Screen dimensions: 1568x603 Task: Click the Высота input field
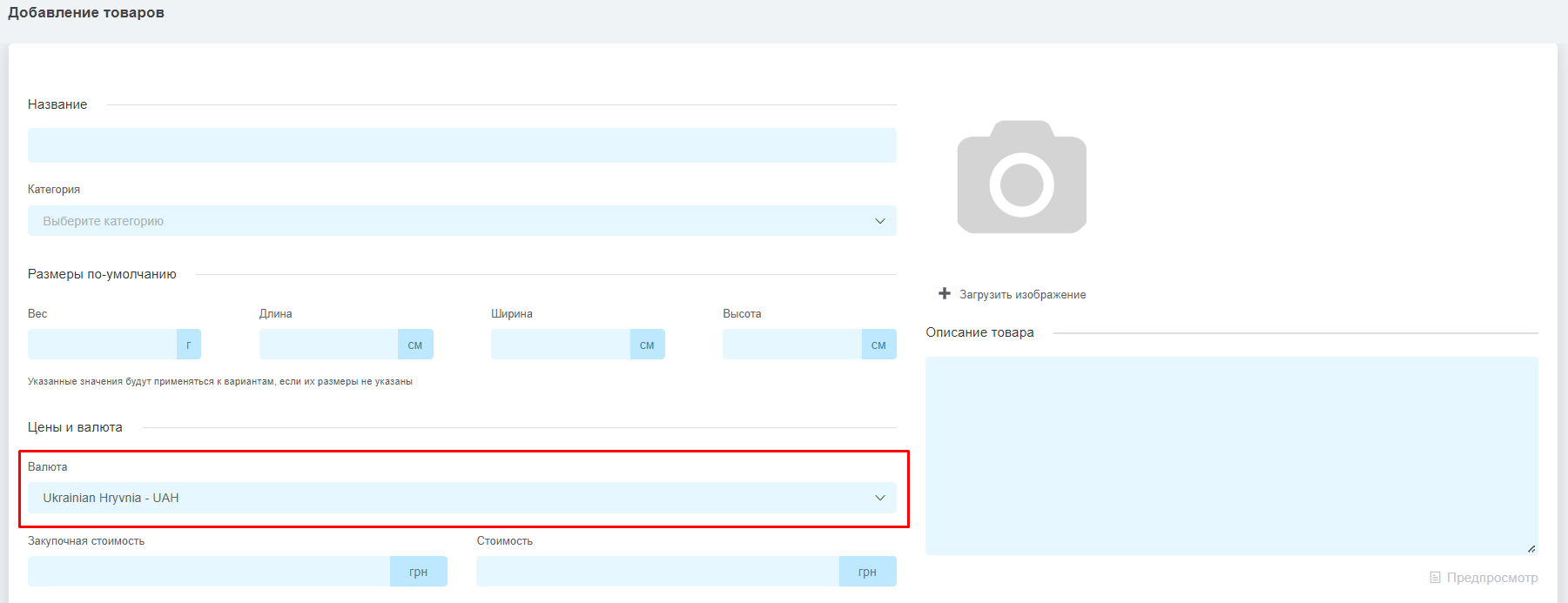click(791, 345)
